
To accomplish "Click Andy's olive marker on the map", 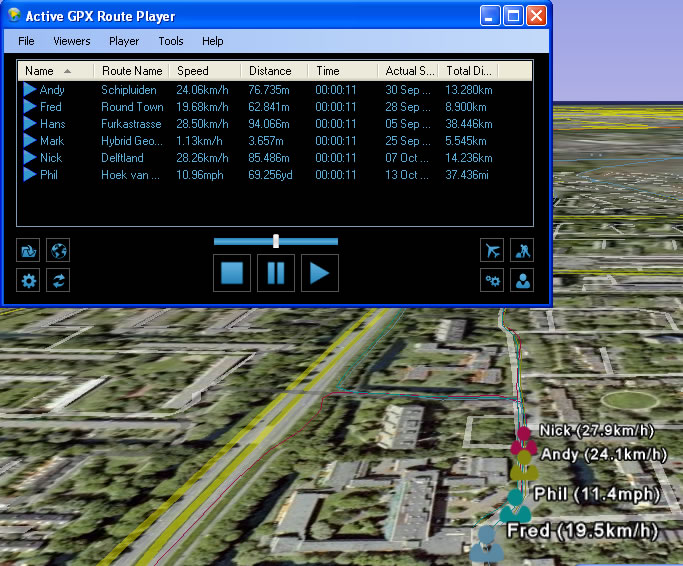I will coord(524,465).
